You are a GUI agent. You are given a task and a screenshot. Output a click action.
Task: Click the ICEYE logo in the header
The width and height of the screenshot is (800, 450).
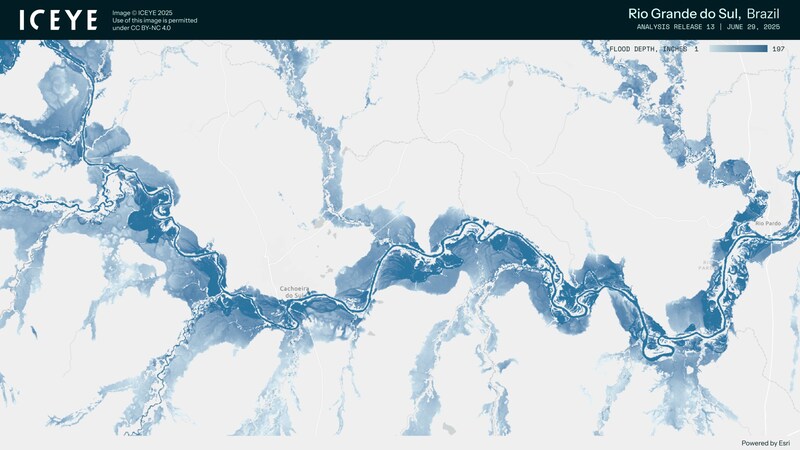click(58, 19)
